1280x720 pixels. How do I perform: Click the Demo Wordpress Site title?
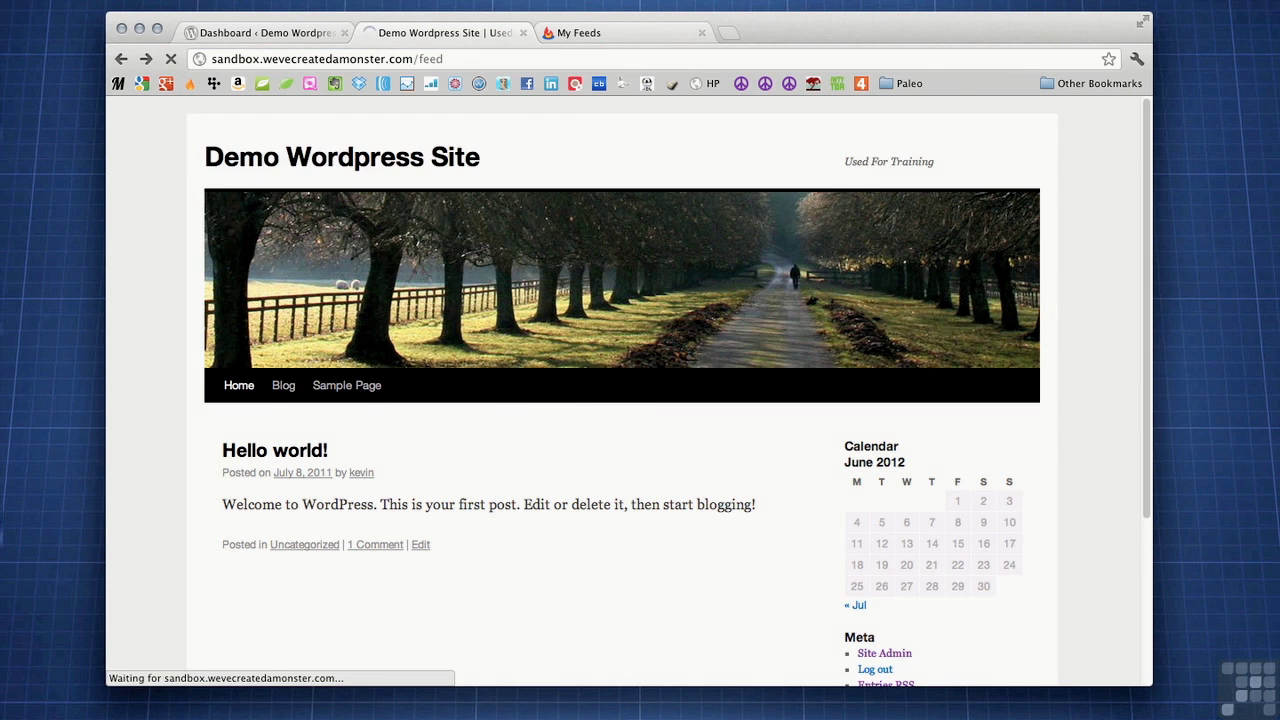tap(342, 157)
